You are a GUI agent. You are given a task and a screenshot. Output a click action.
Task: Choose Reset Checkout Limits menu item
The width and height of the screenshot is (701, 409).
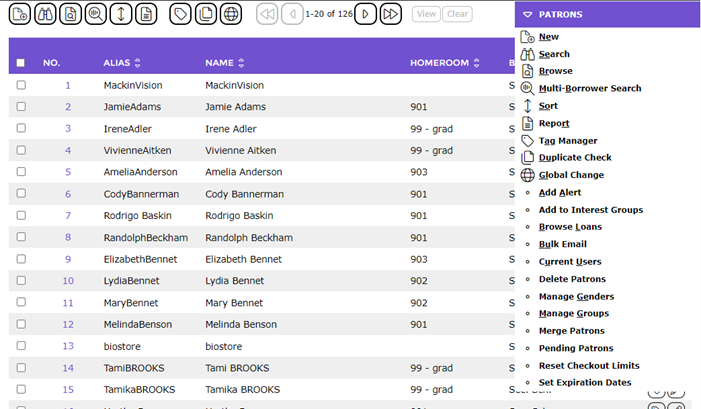(589, 366)
